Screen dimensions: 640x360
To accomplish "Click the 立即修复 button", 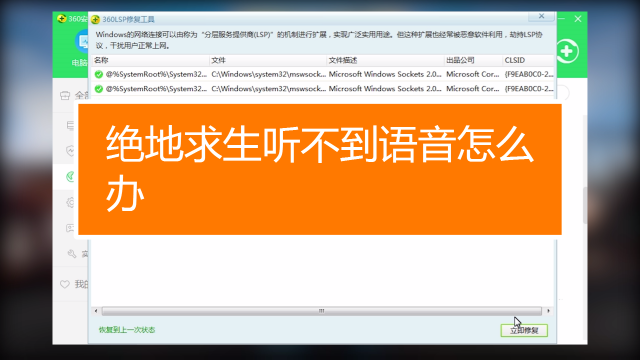I will pyautogui.click(x=524, y=330).
